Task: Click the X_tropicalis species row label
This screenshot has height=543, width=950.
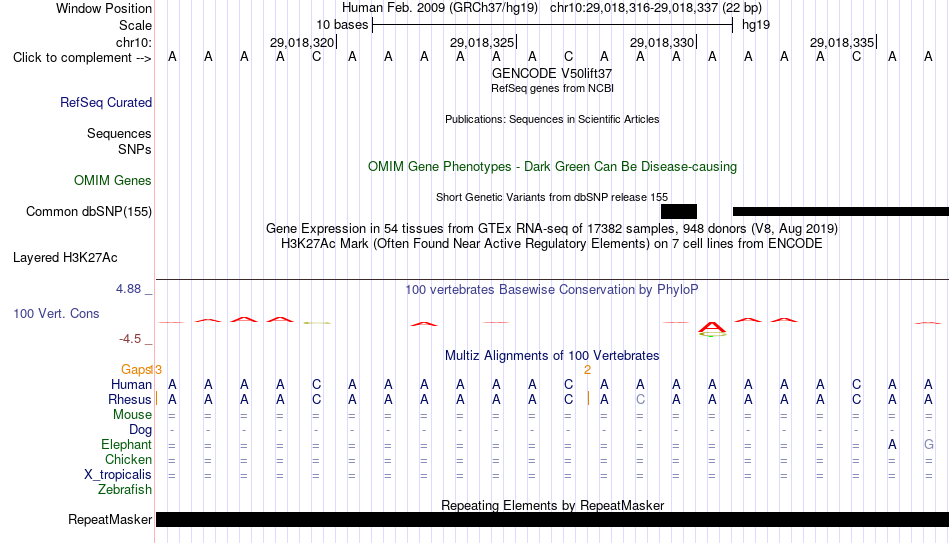Action: [x=118, y=475]
